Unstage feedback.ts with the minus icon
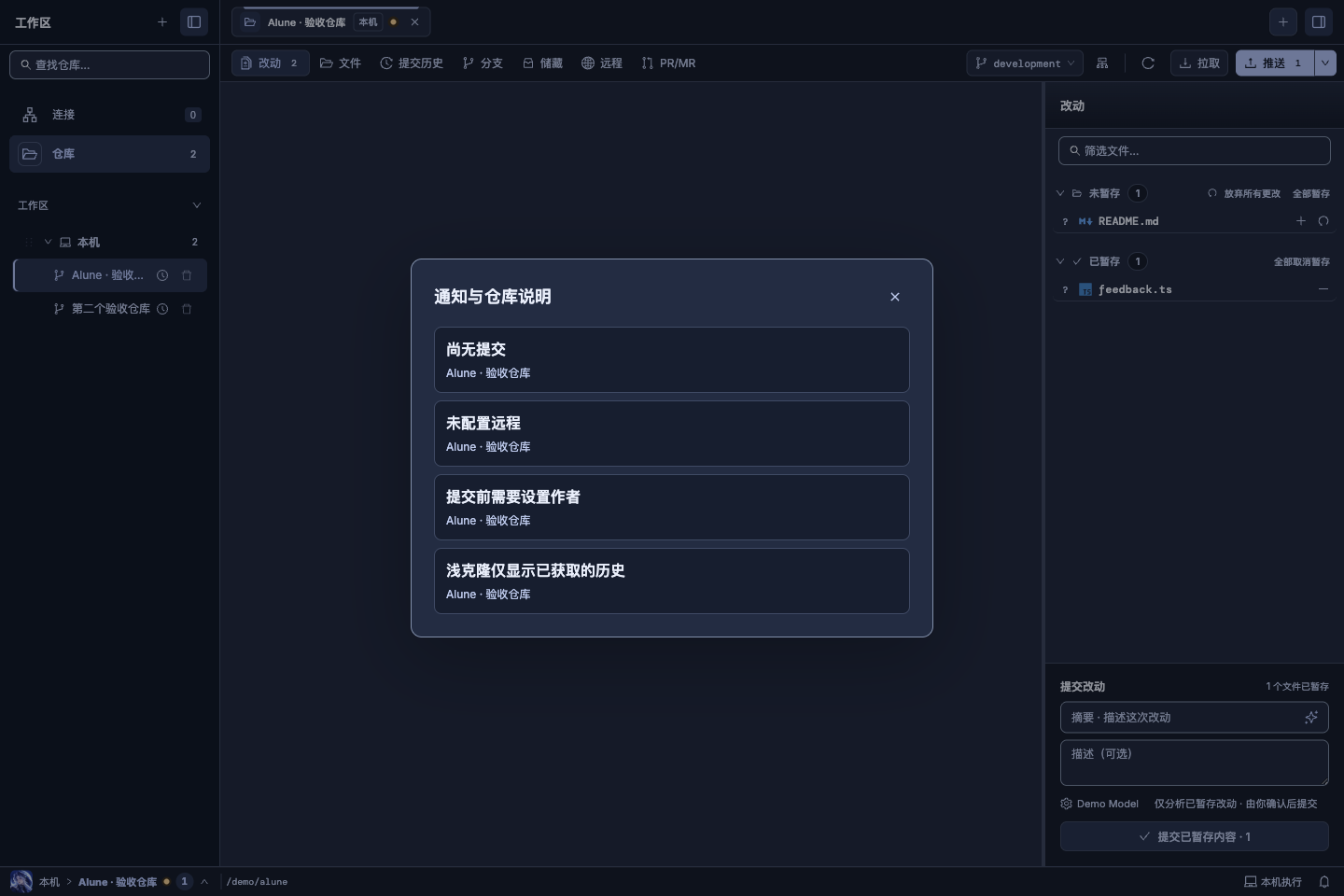Viewport: 1344px width, 896px height. pos(1323,289)
